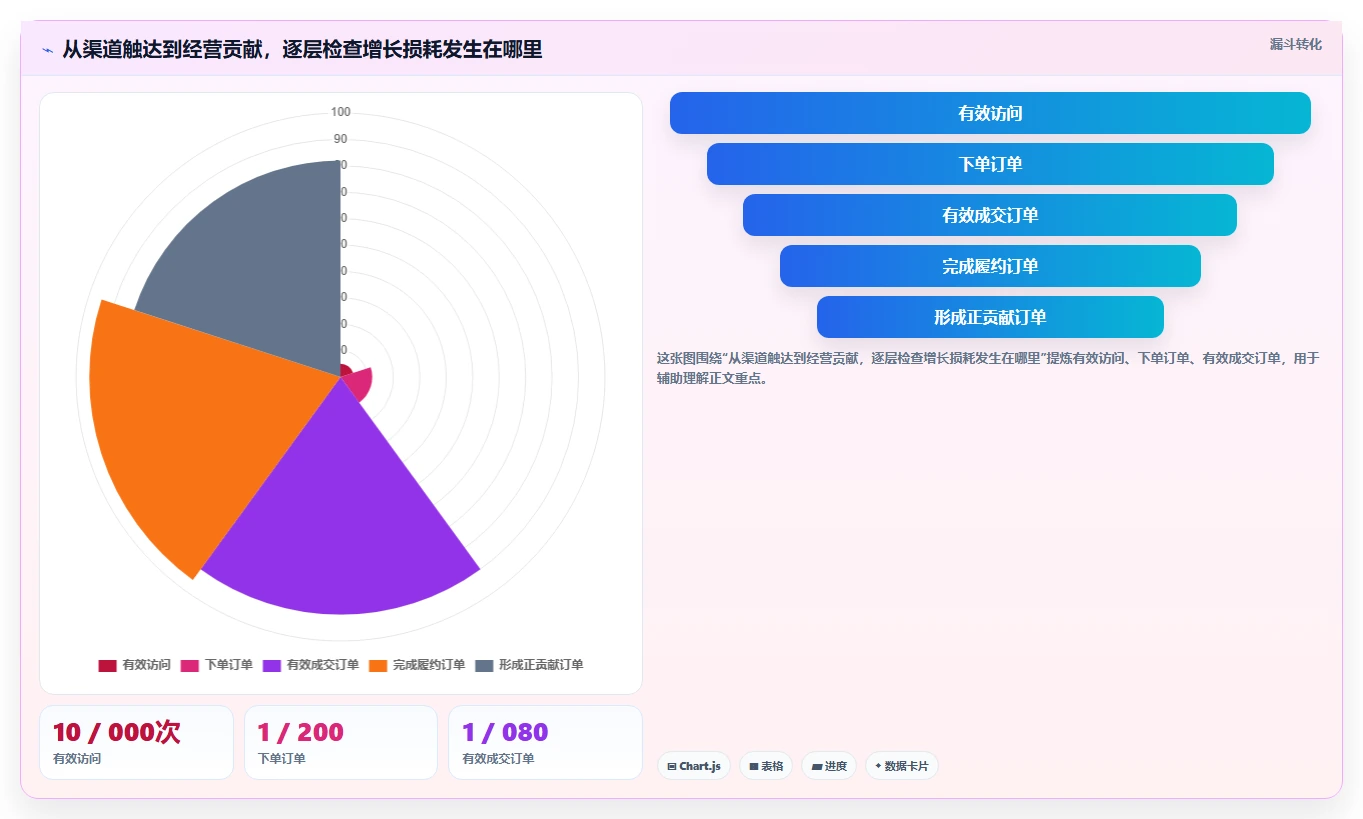Viewport: 1363px width, 819px height.
Task: Click the 漏斗转化 label at top right
Action: [1295, 45]
